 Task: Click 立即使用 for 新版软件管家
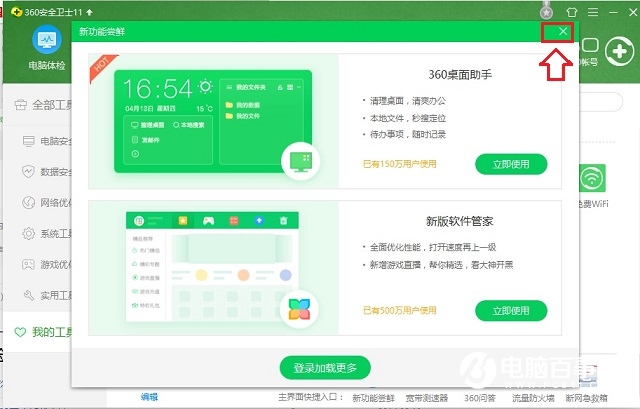pos(511,311)
